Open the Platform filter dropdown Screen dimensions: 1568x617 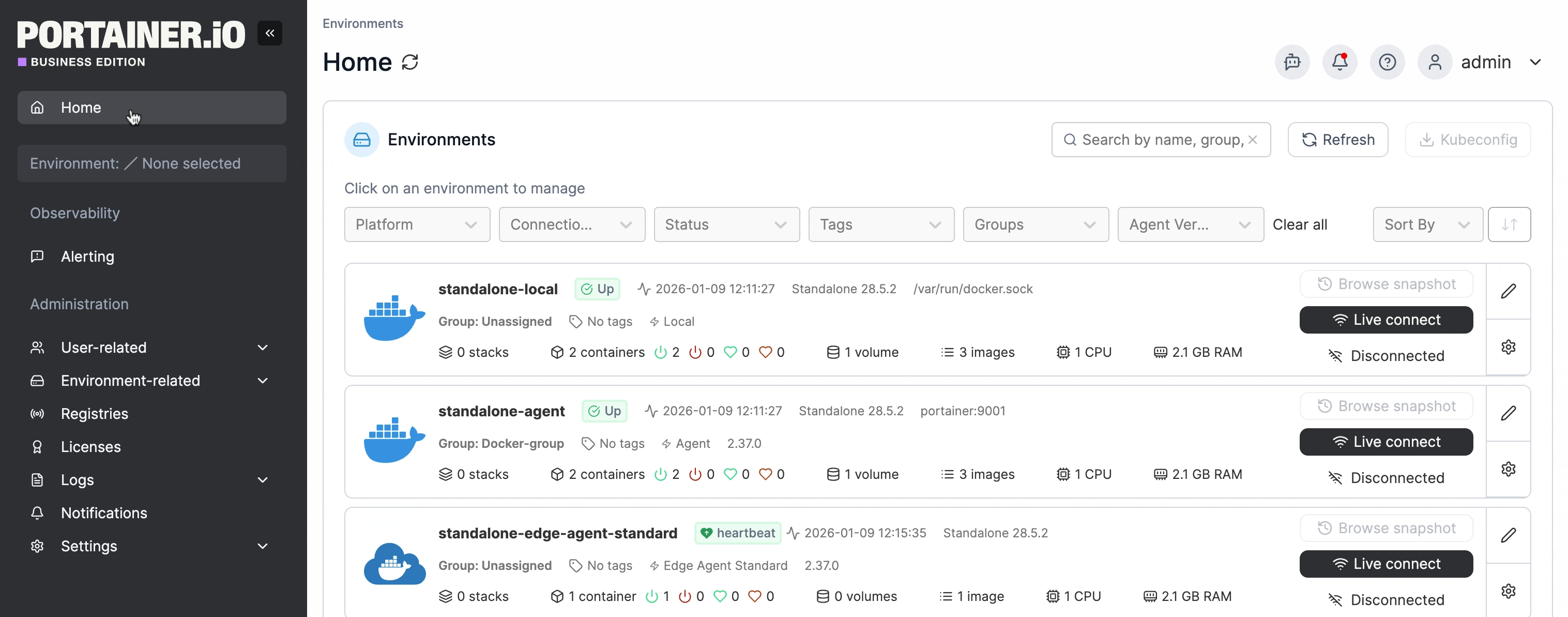click(x=417, y=225)
